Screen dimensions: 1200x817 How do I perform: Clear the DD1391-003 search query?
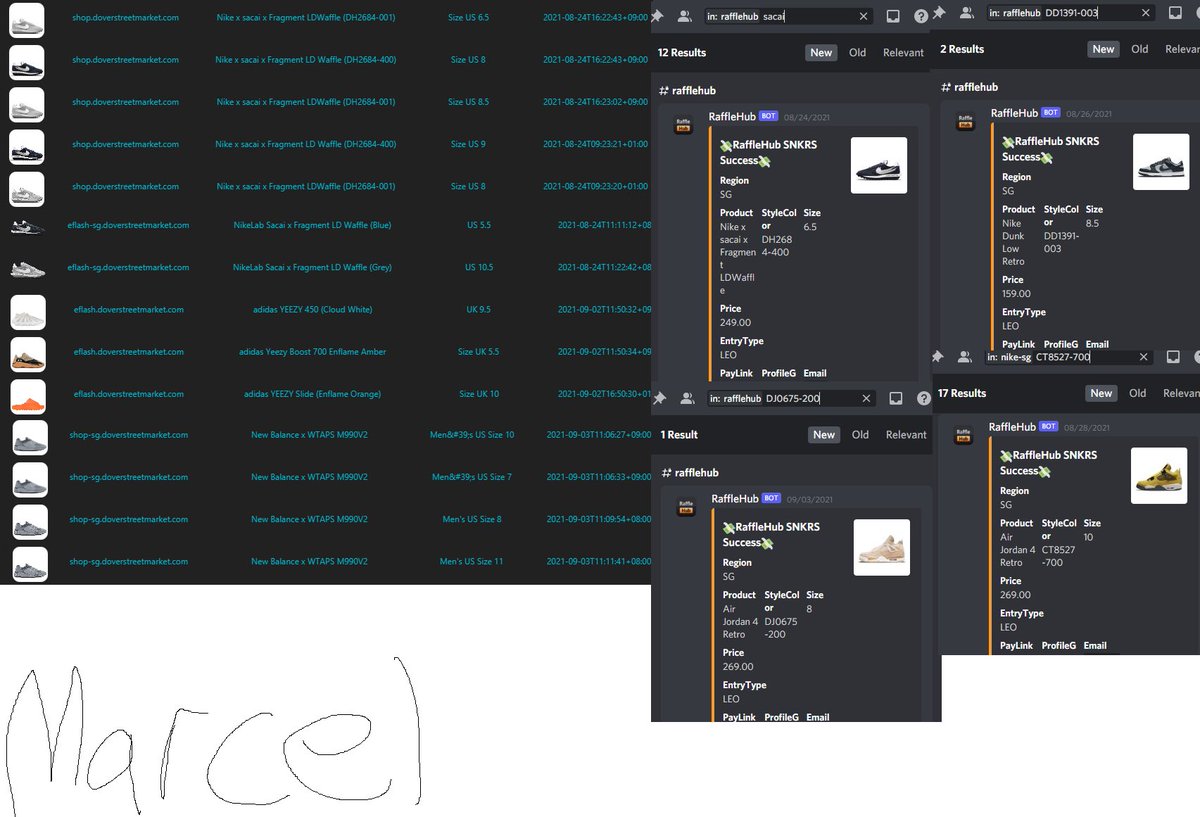click(x=1145, y=13)
